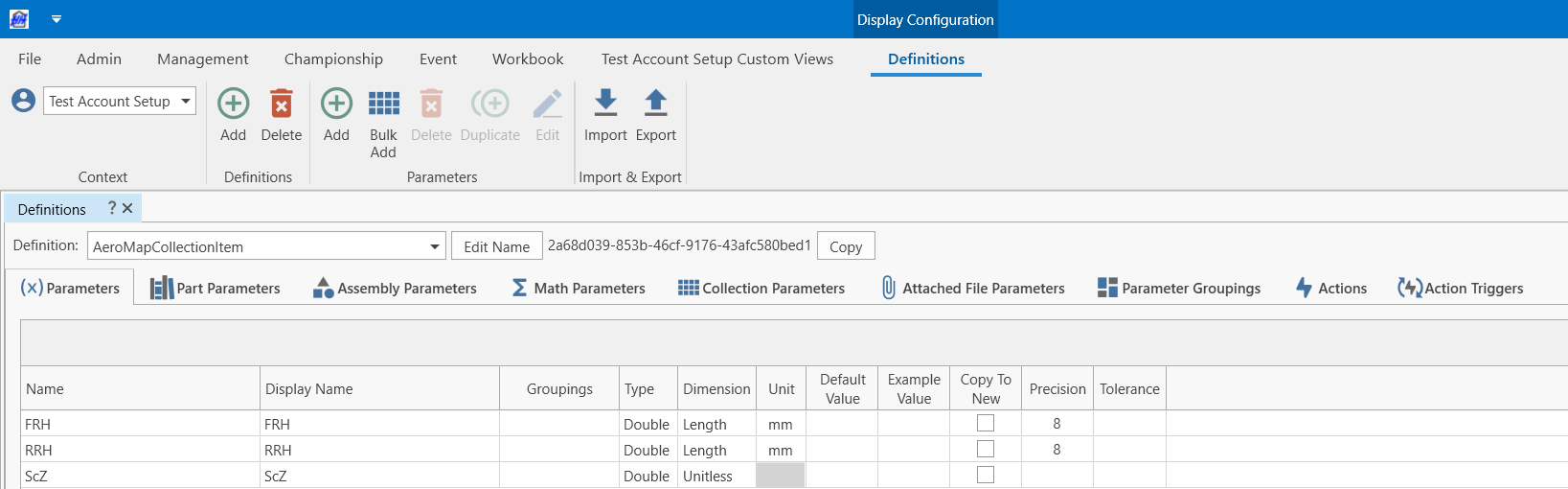Click the Add definition icon
1568x489 pixels.
point(233,104)
